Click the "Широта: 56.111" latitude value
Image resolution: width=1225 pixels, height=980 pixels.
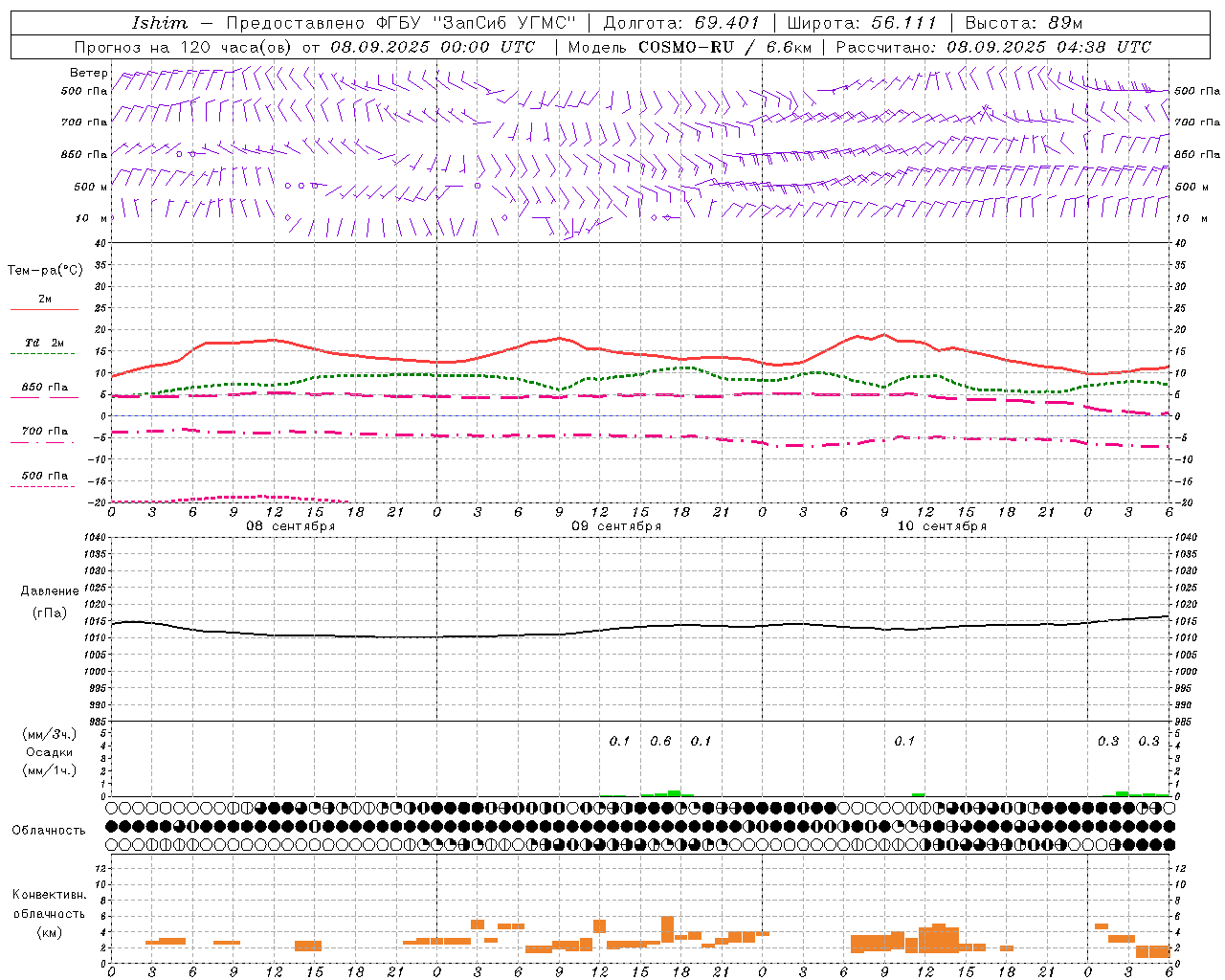point(862,23)
